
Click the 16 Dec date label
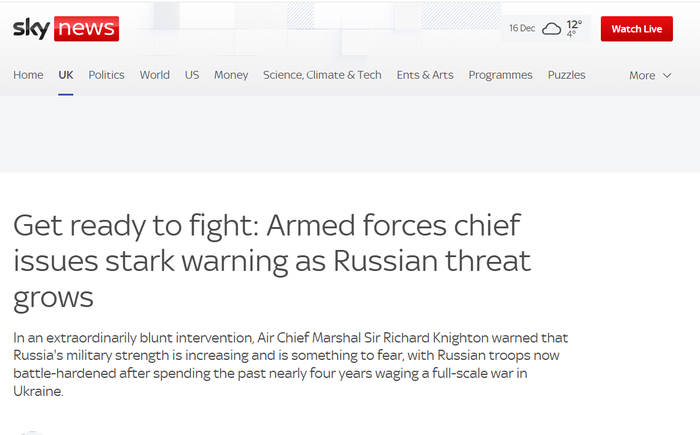pos(521,29)
